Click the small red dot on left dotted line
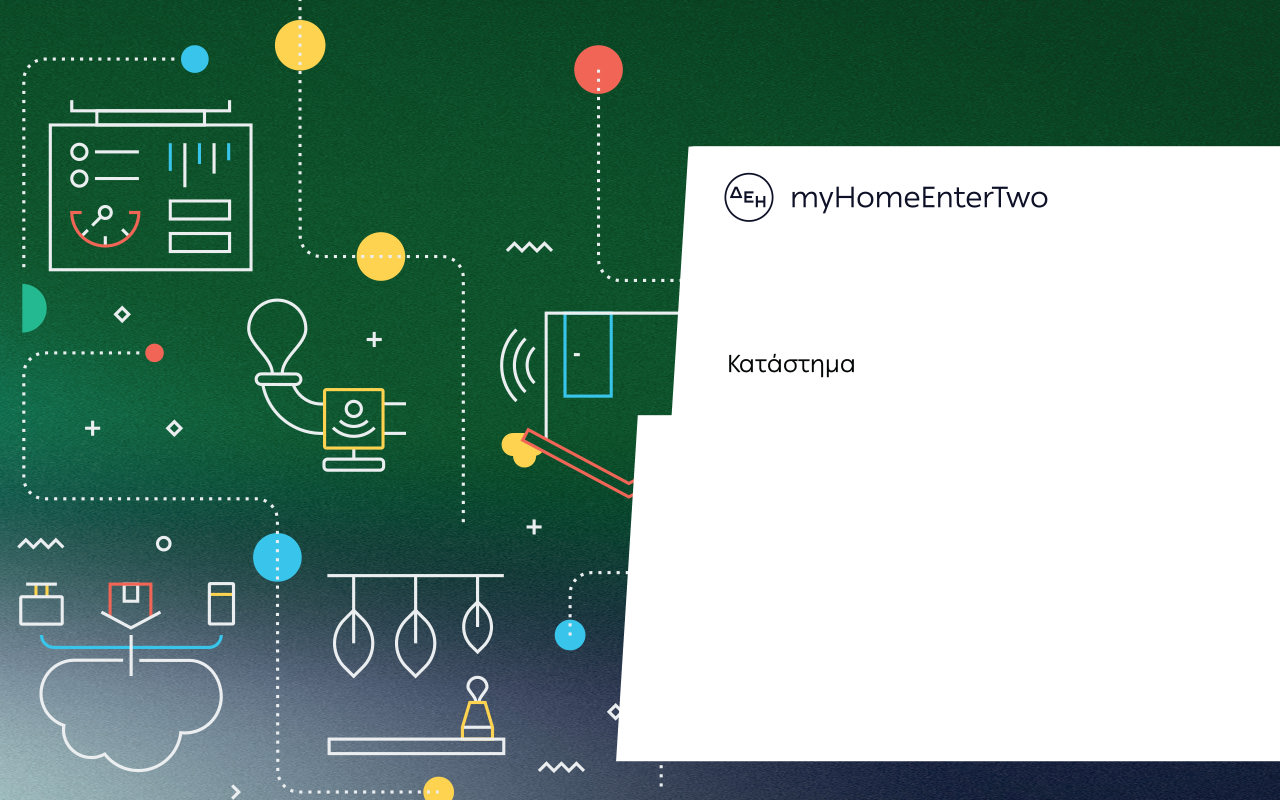Screen dimensions: 1280x800 pyautogui.click(x=154, y=353)
